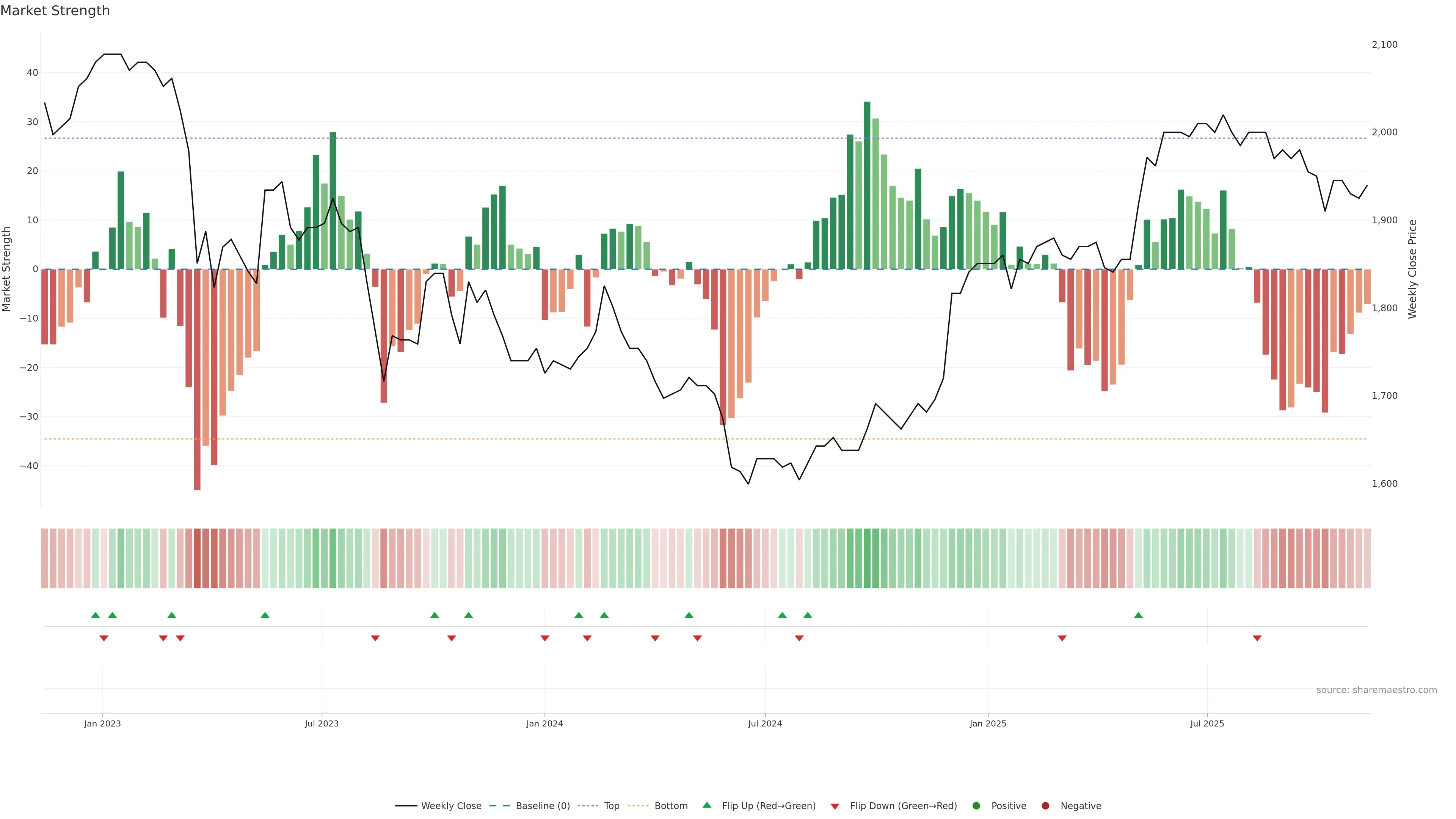Click the green Flip Up legend triangle
1456x819 pixels.
click(706, 805)
